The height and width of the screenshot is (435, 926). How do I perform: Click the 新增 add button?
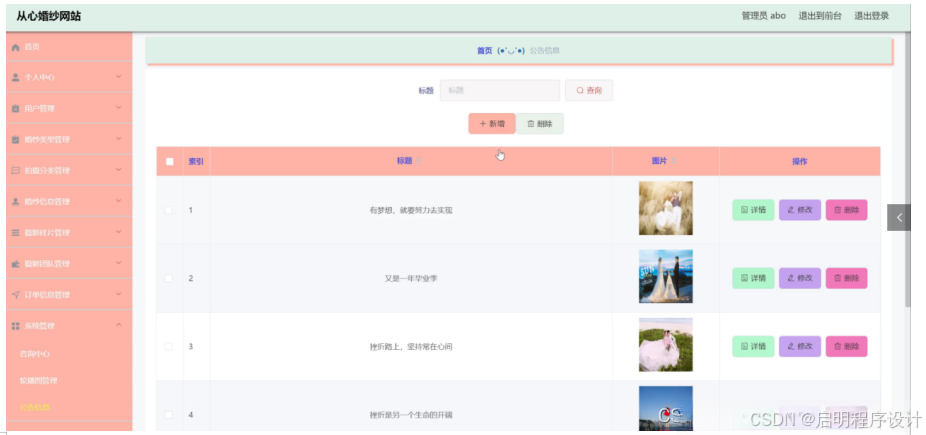[492, 123]
